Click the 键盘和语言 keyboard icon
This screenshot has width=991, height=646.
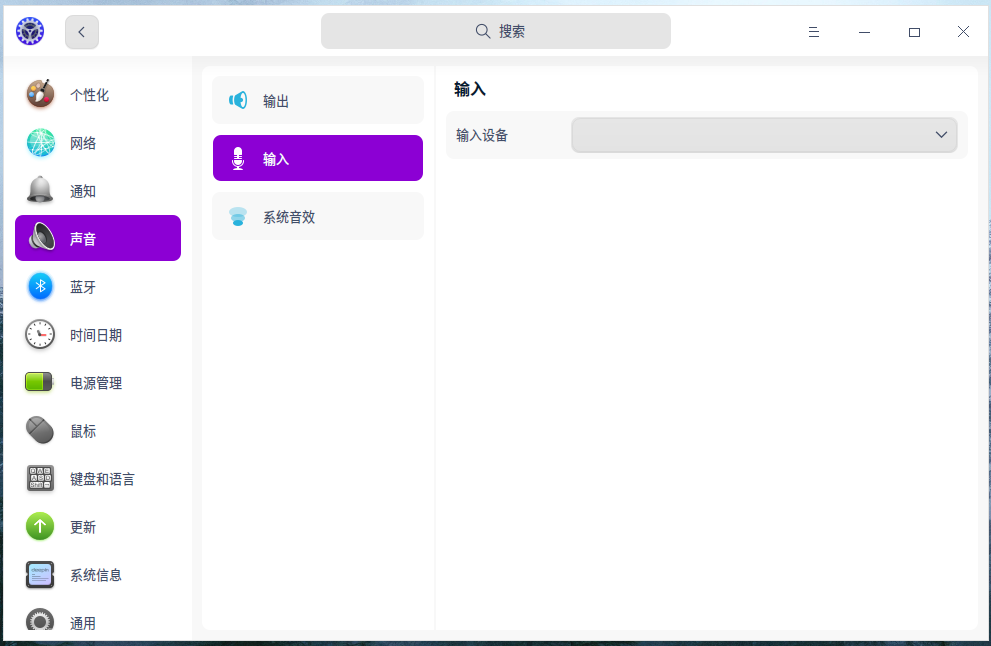40,478
